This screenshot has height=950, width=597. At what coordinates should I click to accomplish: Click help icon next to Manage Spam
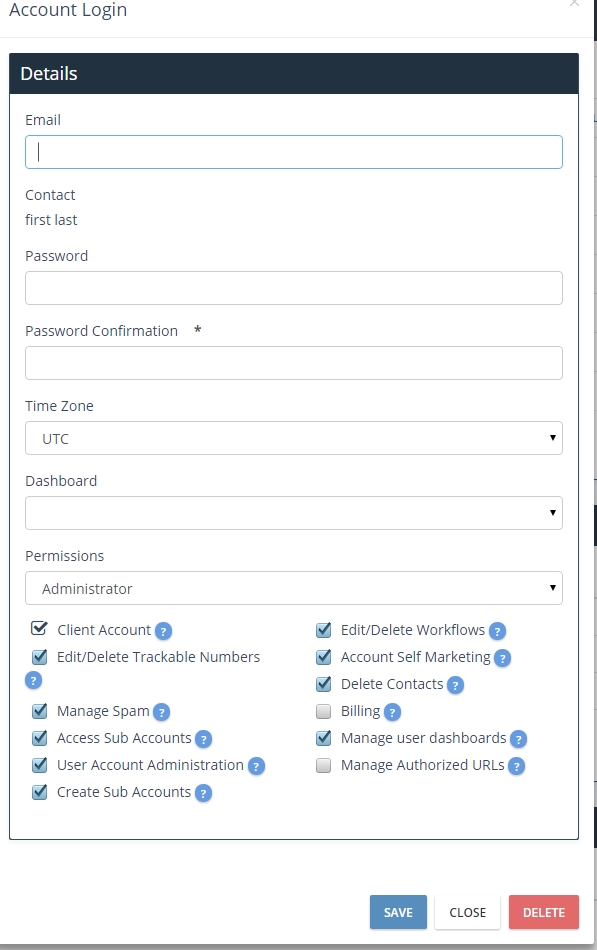click(161, 712)
